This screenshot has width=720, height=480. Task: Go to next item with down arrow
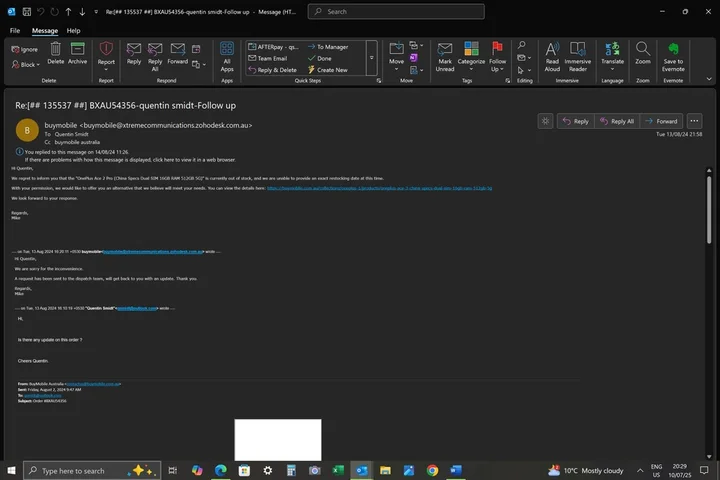pyautogui.click(x=82, y=12)
